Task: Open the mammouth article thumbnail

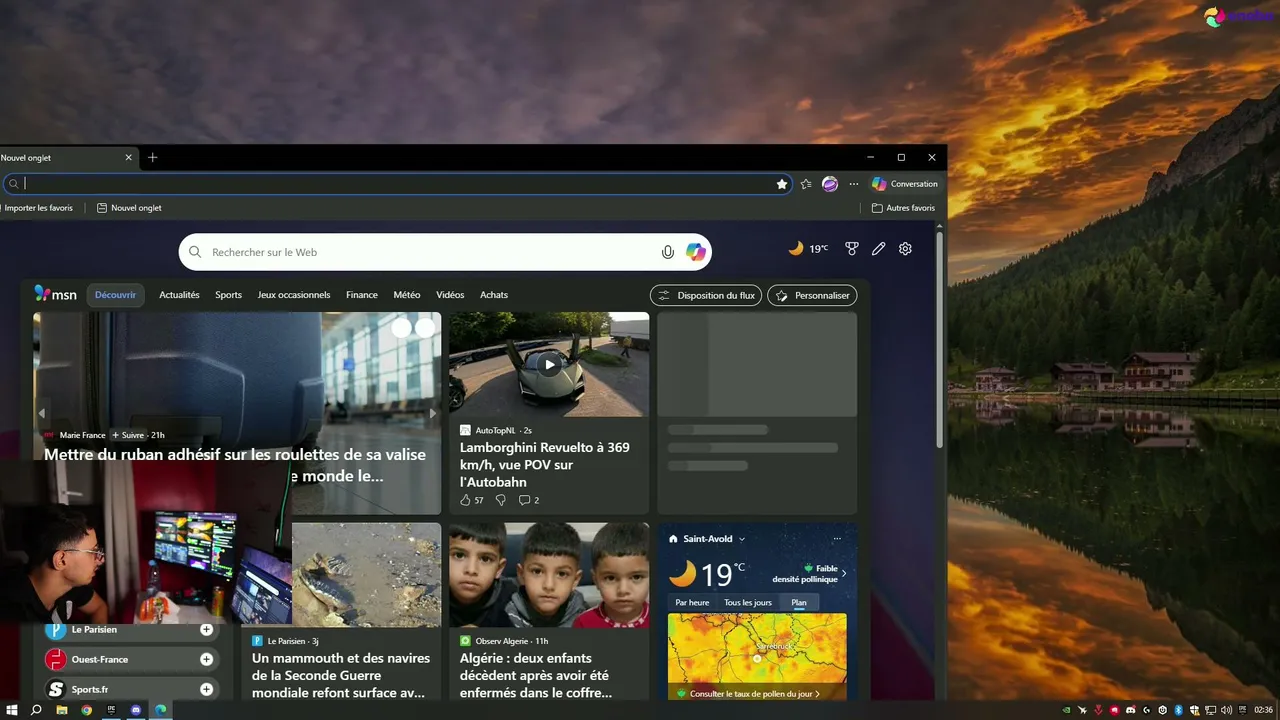Action: point(366,575)
